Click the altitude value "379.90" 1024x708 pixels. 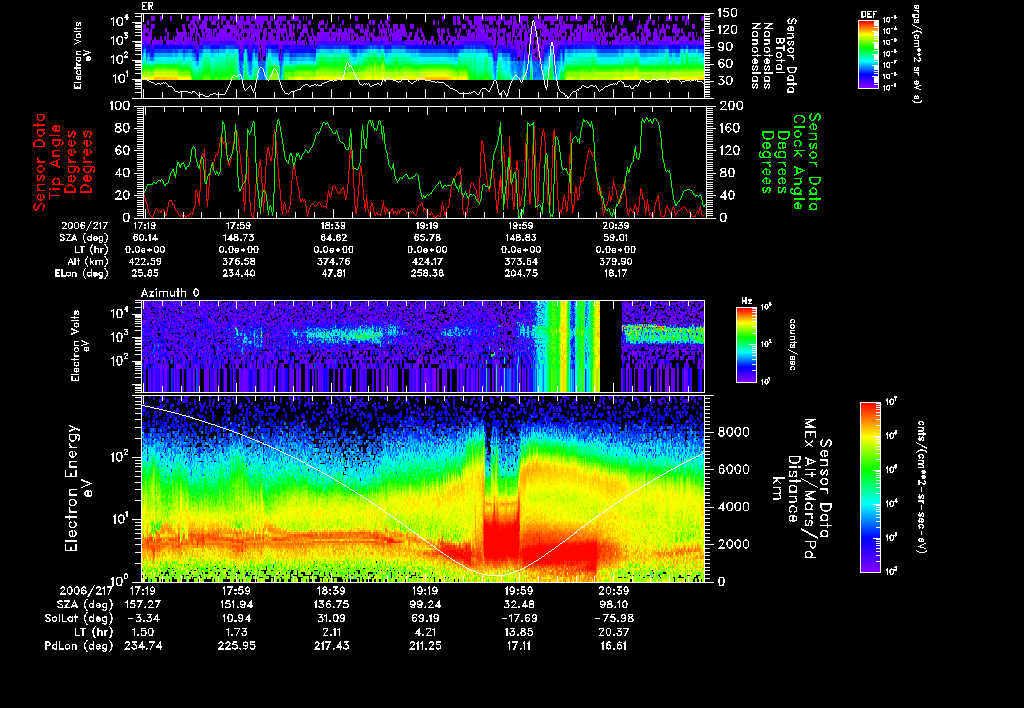coord(616,261)
